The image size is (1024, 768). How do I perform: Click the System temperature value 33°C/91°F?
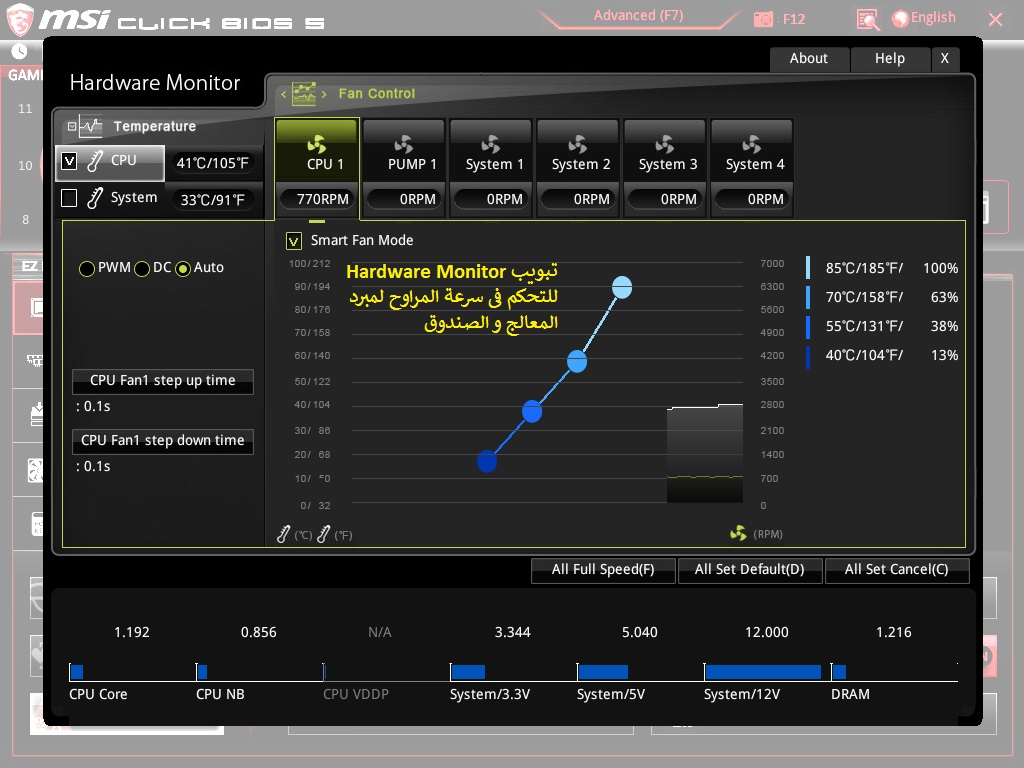213,200
